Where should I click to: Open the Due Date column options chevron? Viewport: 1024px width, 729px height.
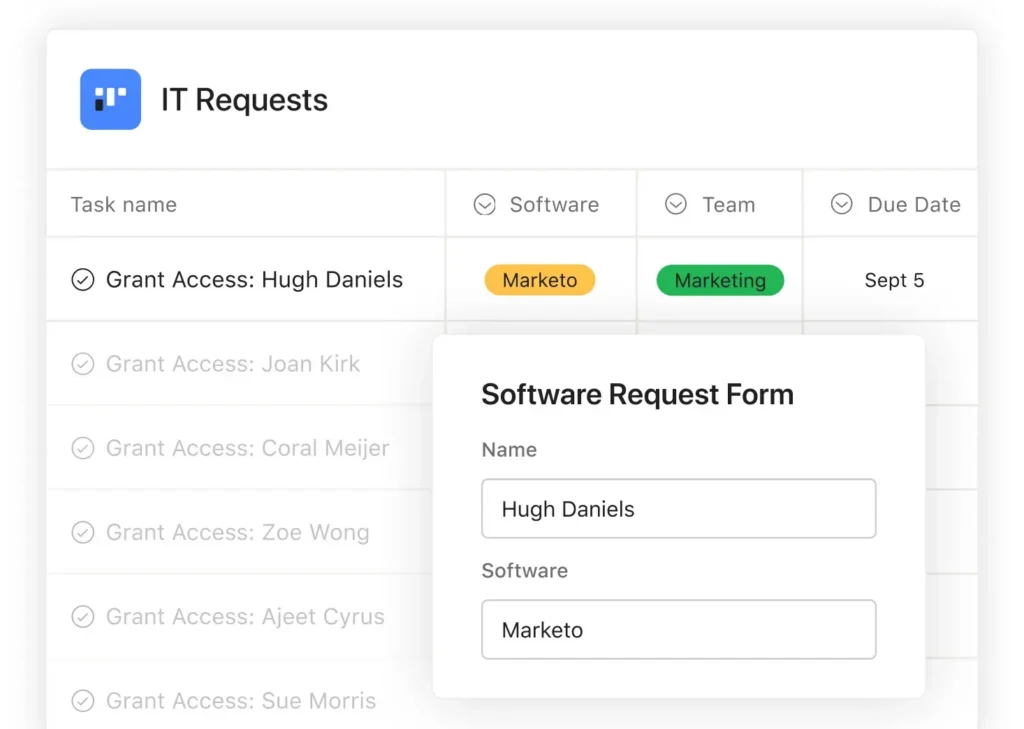pyautogui.click(x=842, y=204)
